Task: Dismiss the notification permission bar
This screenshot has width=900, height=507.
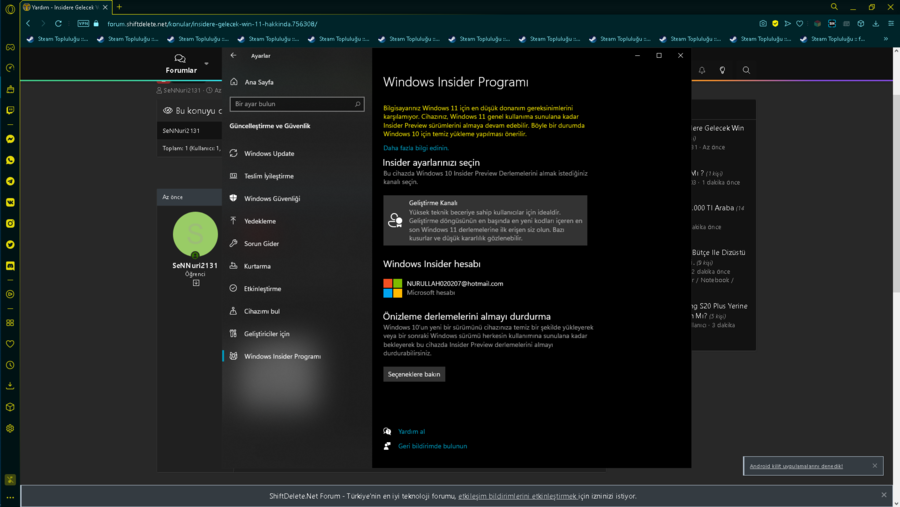Action: pos(883,495)
